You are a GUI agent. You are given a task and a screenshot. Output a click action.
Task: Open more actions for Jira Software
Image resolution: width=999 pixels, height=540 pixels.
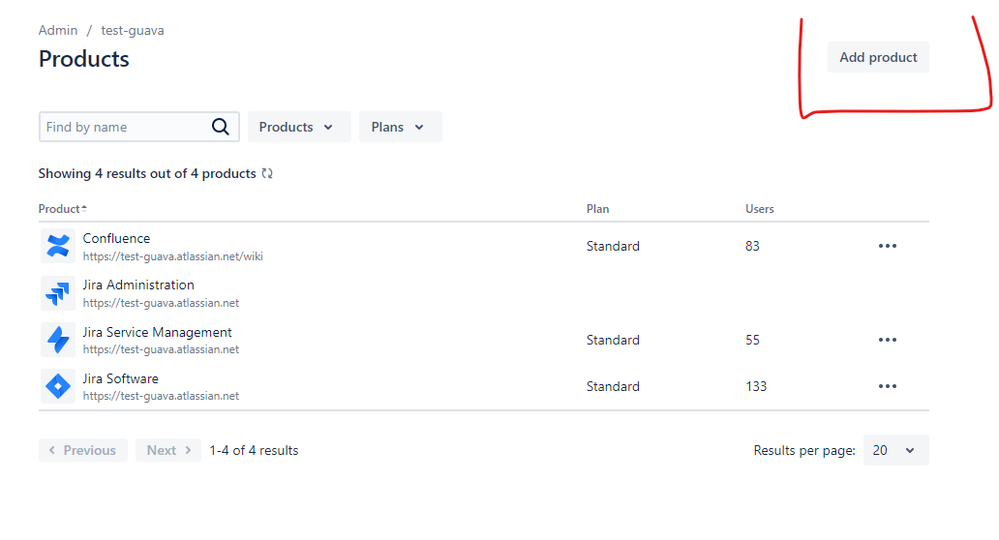pyautogui.click(x=887, y=386)
